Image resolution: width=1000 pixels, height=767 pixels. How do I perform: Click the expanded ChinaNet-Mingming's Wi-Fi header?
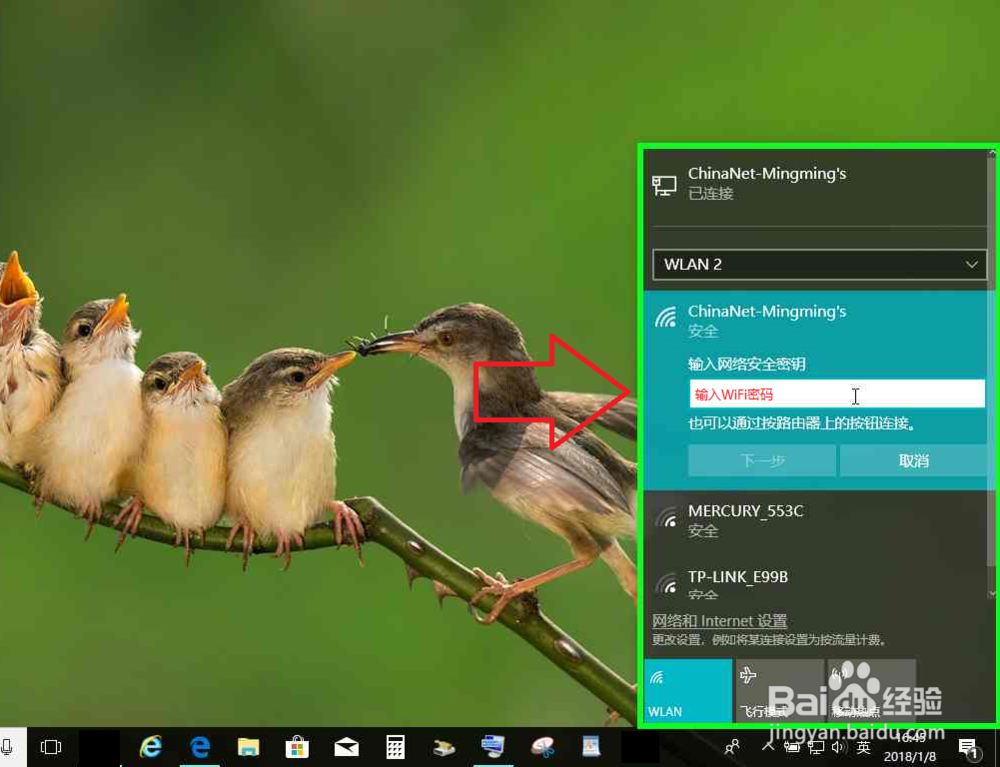[x=816, y=321]
